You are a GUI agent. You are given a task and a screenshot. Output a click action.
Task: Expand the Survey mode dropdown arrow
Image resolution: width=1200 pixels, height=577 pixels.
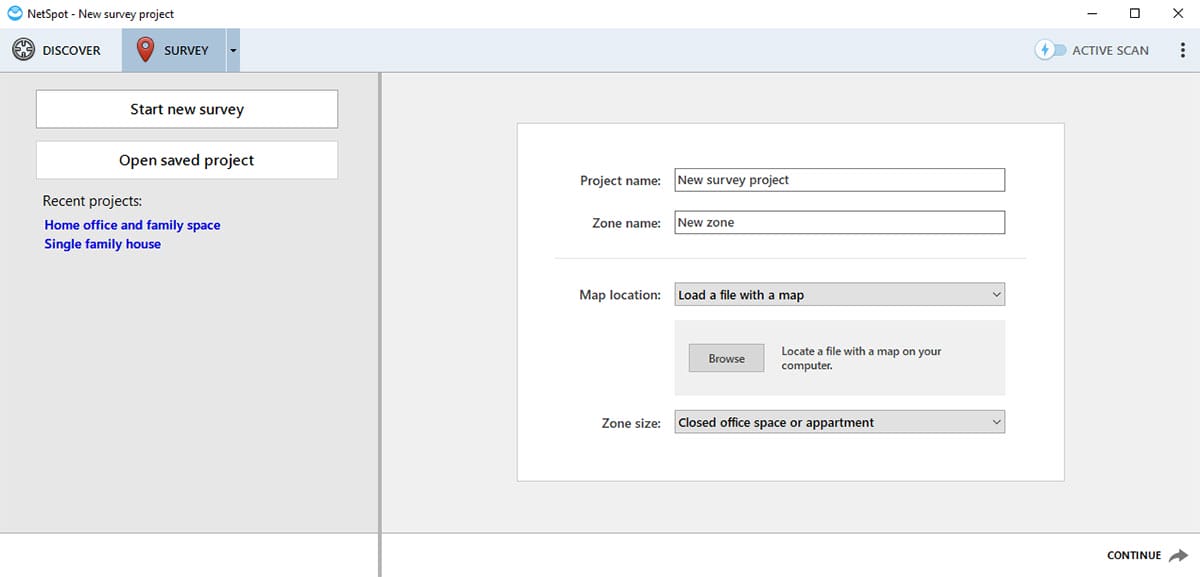pyautogui.click(x=233, y=50)
